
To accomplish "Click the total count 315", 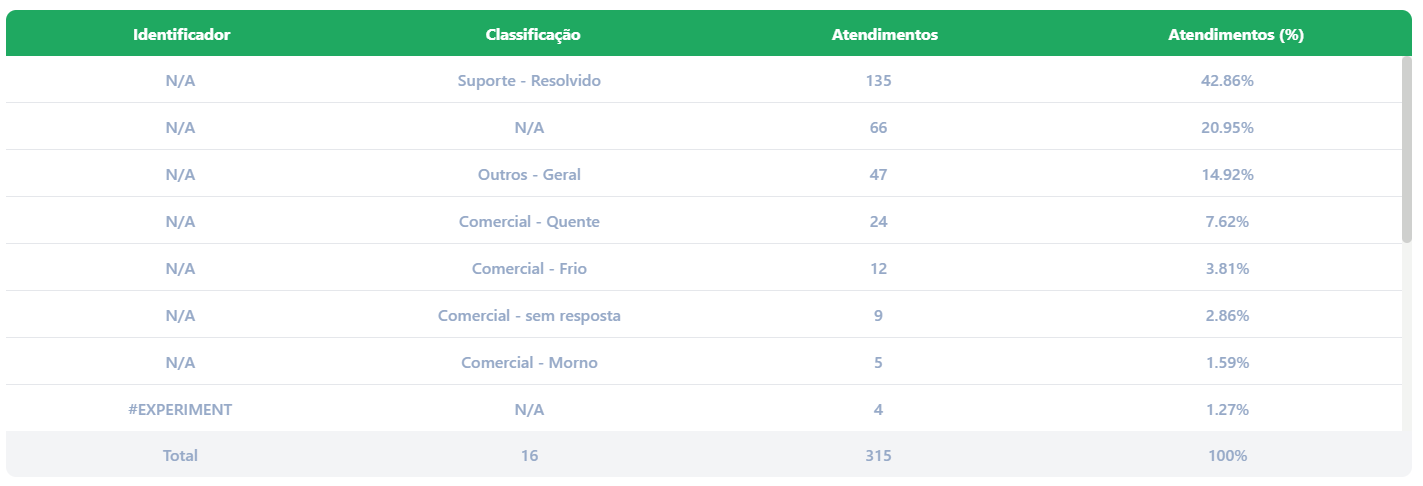I will pyautogui.click(x=878, y=455).
